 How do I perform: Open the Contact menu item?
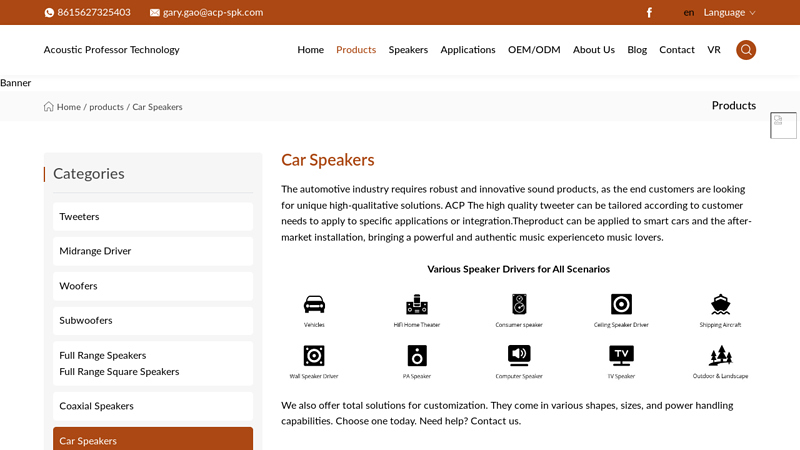click(677, 49)
